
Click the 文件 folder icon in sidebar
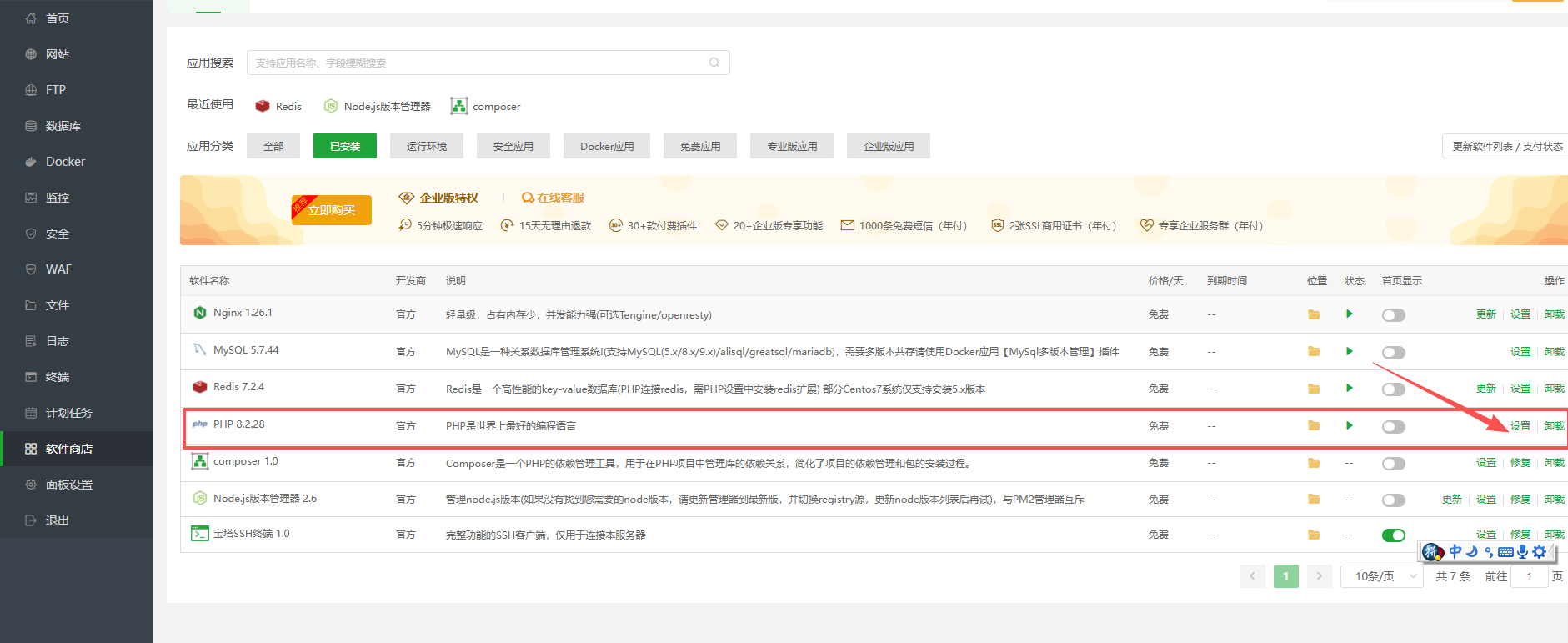tap(31, 305)
